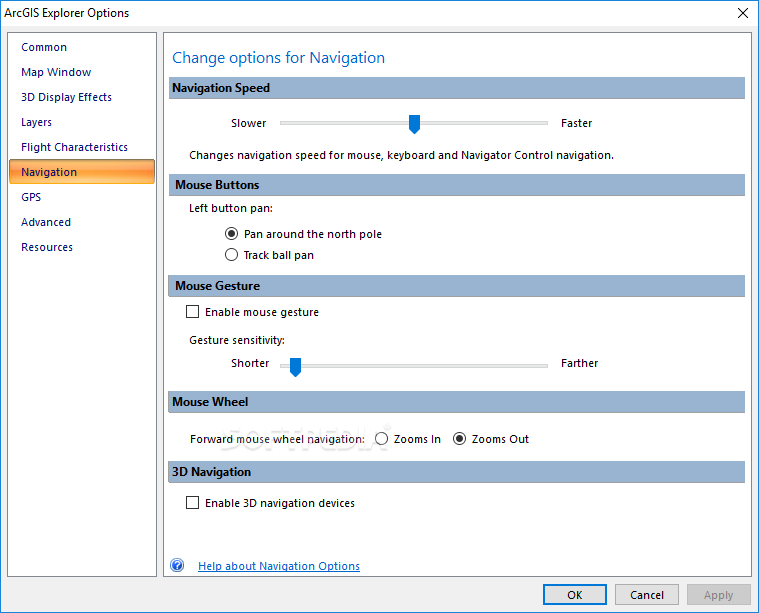Click the Navigation Speed slider thumb
759x613 pixels.
click(x=414, y=124)
